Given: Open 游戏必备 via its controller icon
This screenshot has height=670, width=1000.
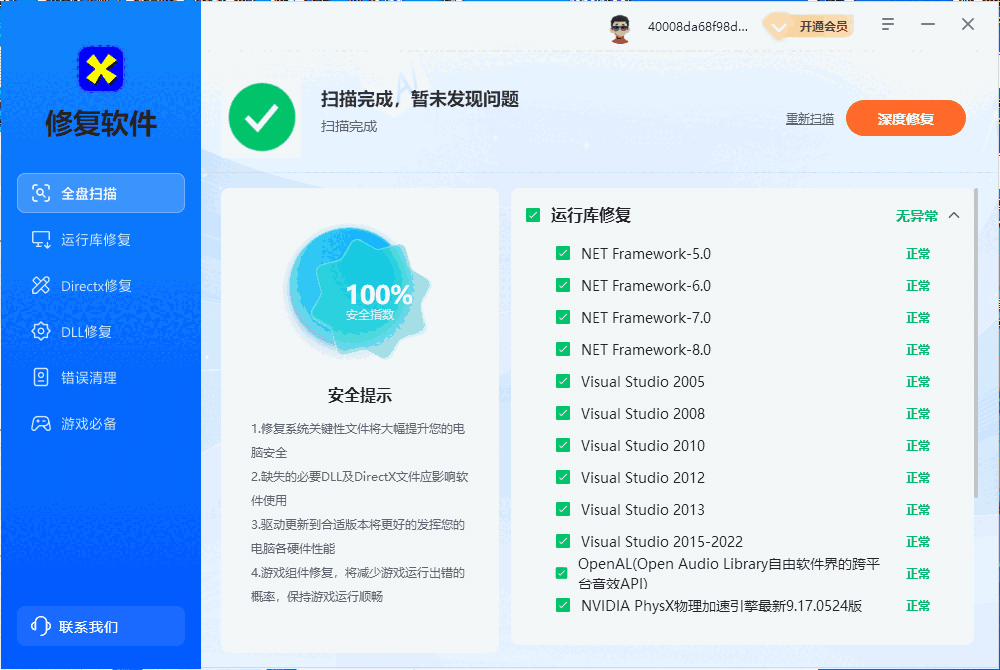Looking at the screenshot, I should [x=40, y=423].
